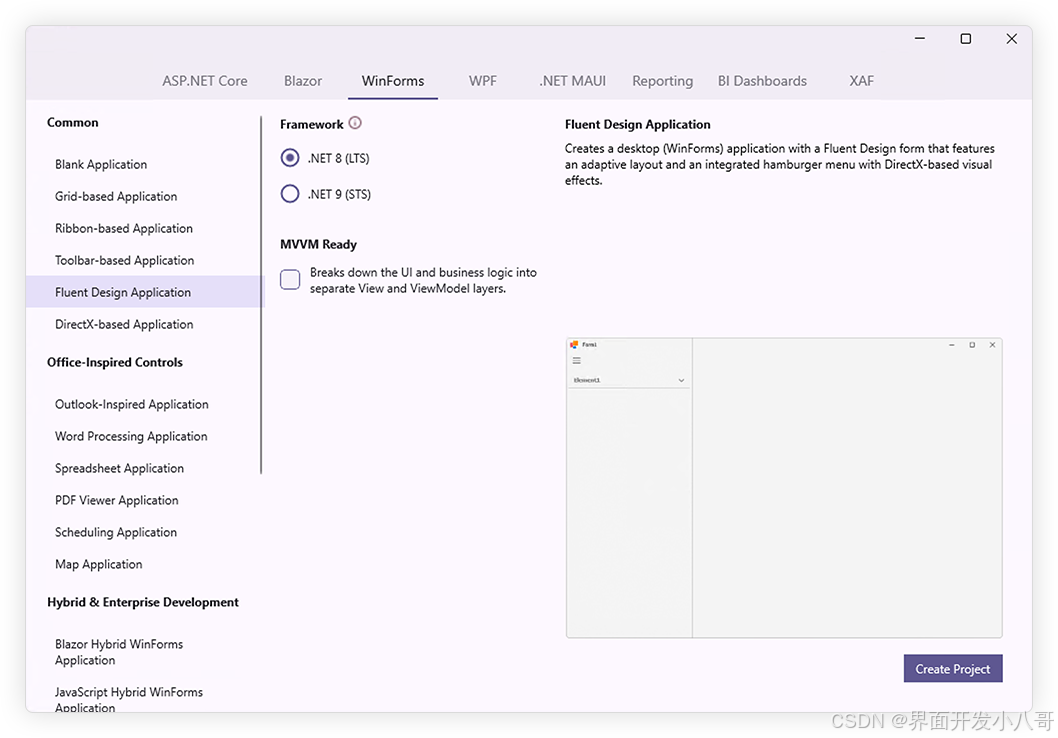
Task: Select the WinForms tab
Action: pos(393,81)
